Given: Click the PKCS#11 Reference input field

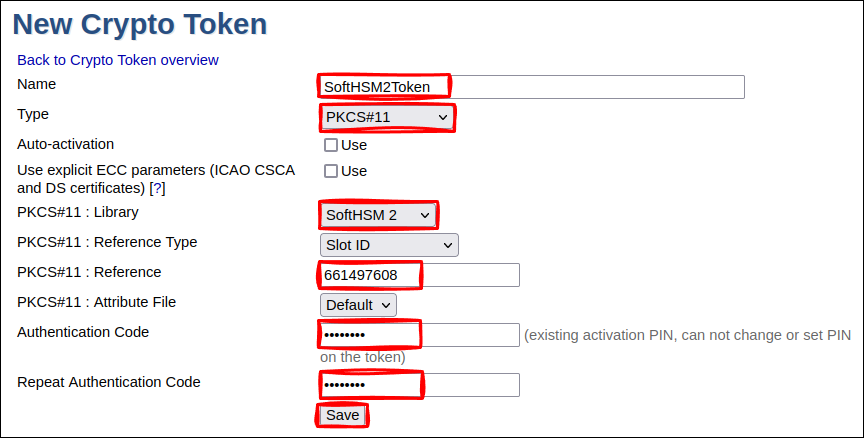Looking at the screenshot, I should [420, 275].
